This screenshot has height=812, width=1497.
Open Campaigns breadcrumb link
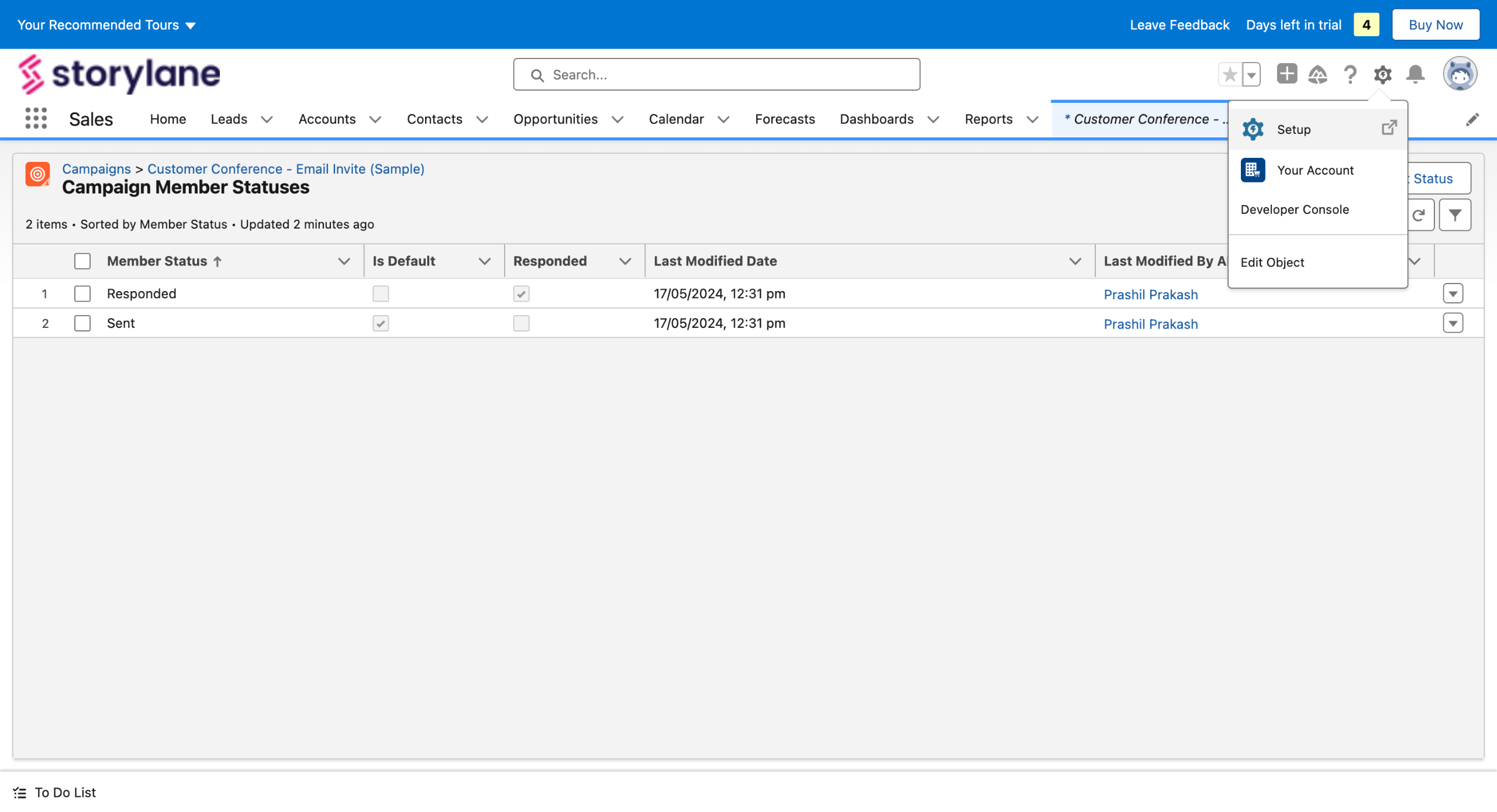pyautogui.click(x=96, y=169)
